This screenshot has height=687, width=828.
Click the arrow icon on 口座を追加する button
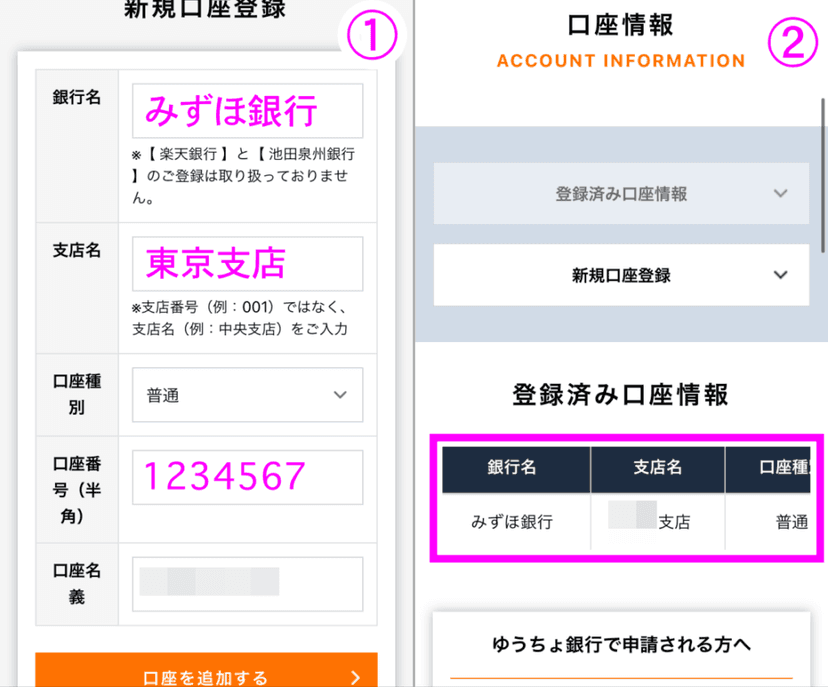coord(355,677)
